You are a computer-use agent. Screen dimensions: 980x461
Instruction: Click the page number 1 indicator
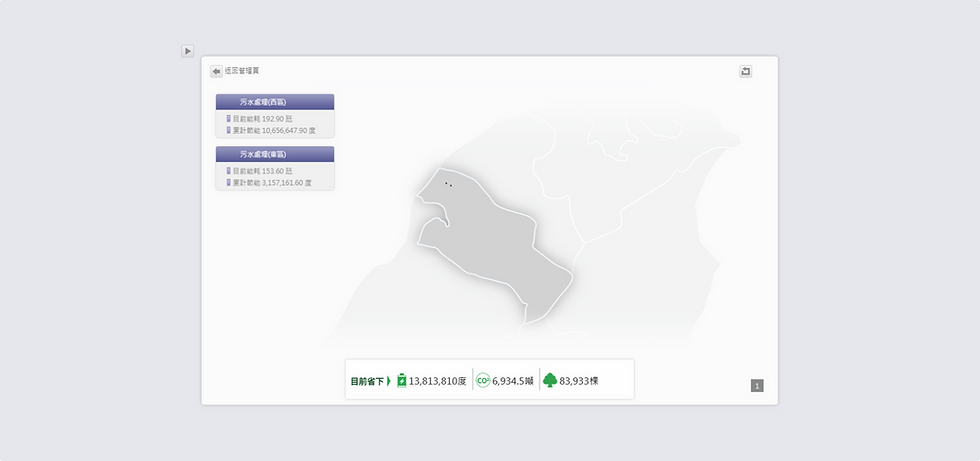[757, 386]
